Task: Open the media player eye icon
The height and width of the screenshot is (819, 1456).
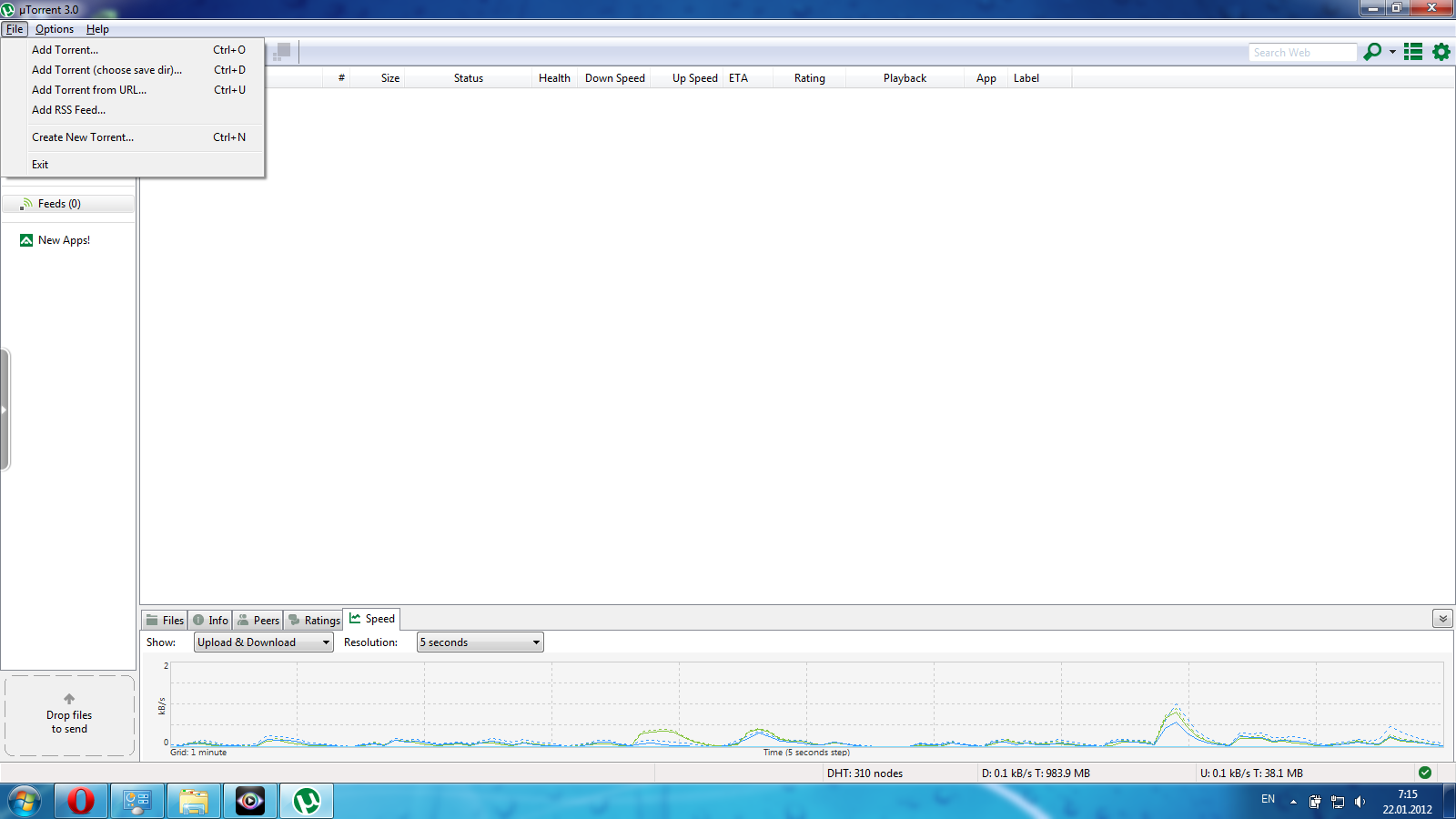Action: pos(250,801)
